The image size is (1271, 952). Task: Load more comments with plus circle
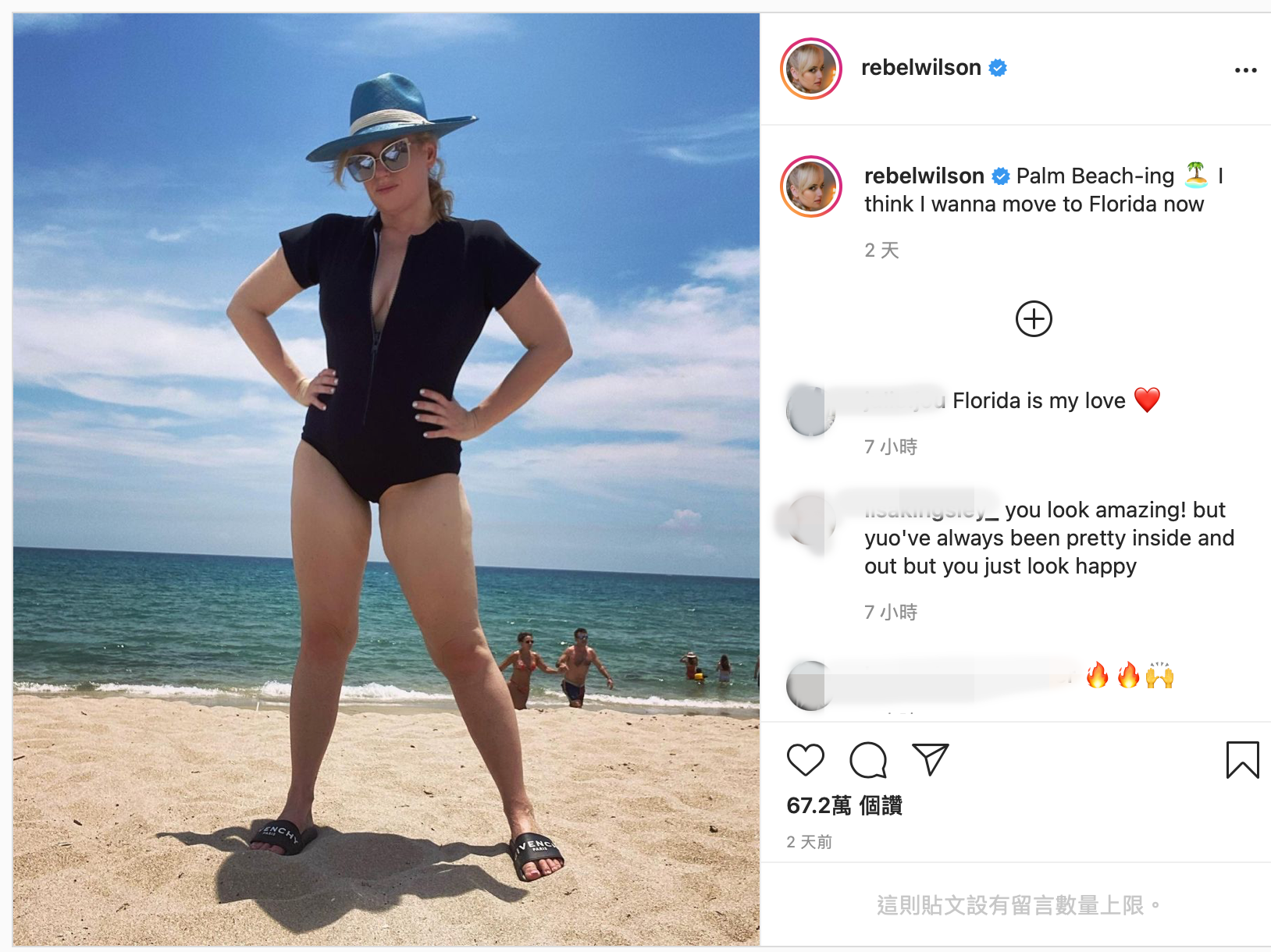1034,319
